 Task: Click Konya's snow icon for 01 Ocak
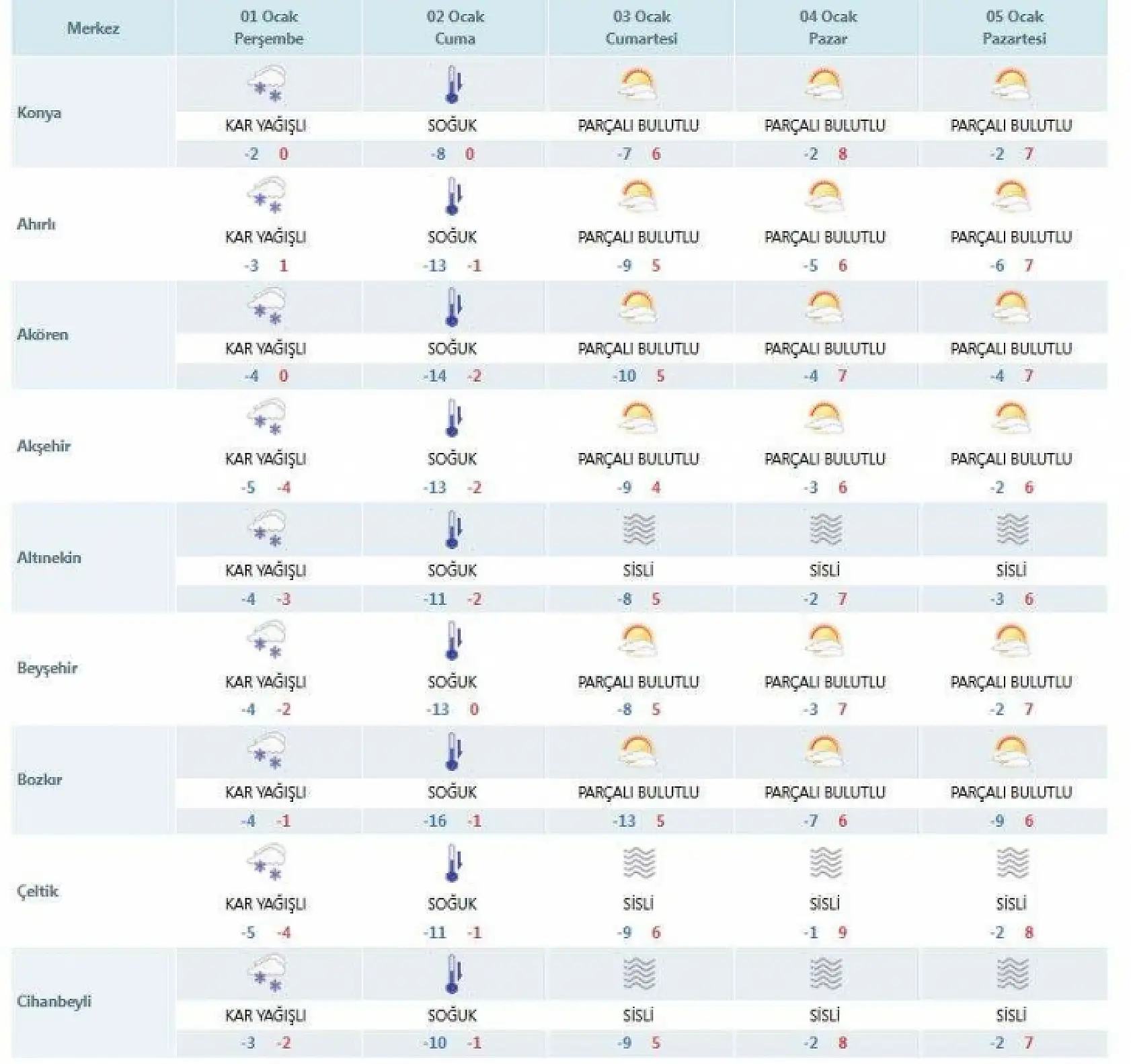coord(268,85)
